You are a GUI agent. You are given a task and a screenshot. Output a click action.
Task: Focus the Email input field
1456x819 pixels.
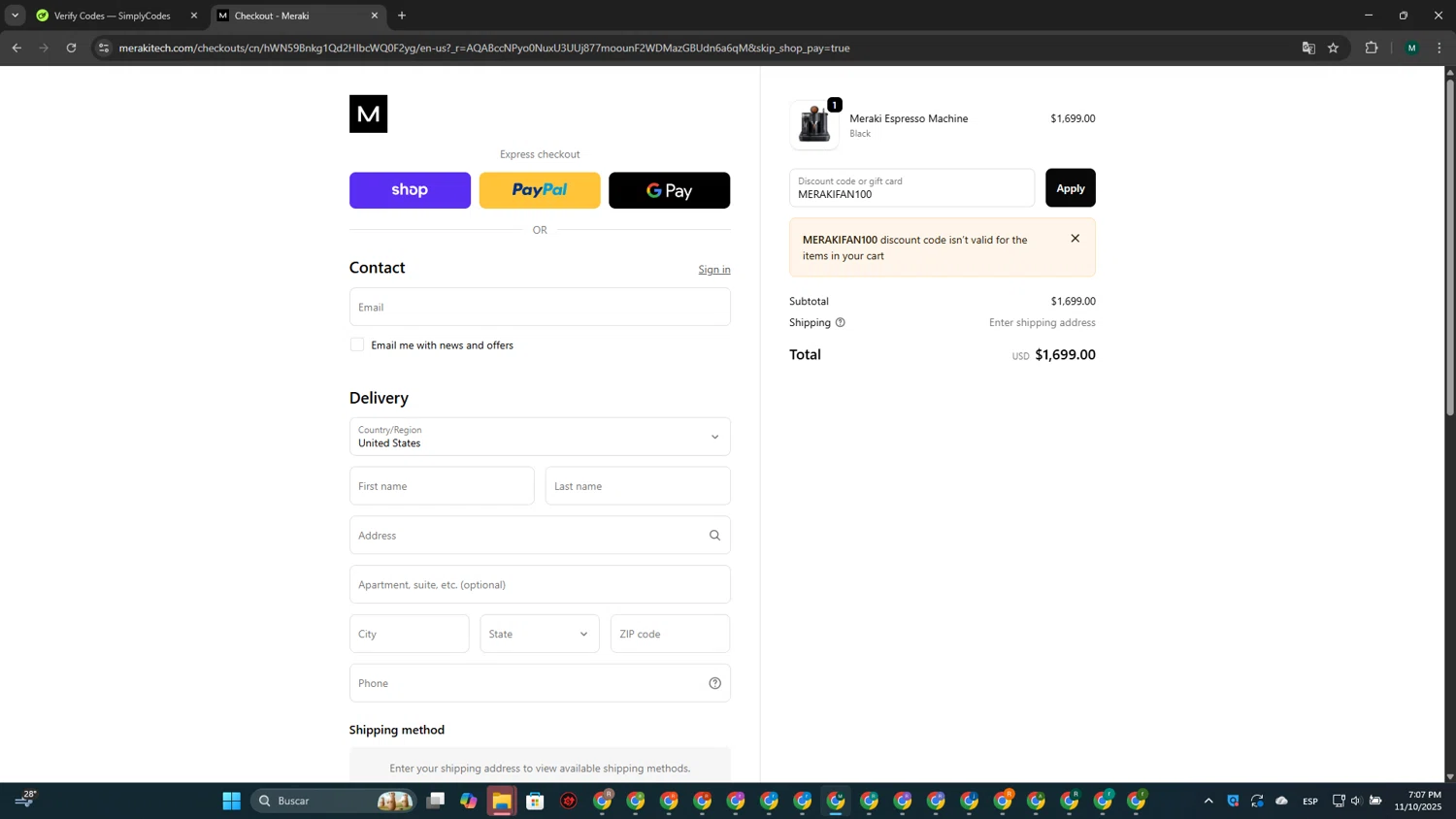tap(540, 307)
